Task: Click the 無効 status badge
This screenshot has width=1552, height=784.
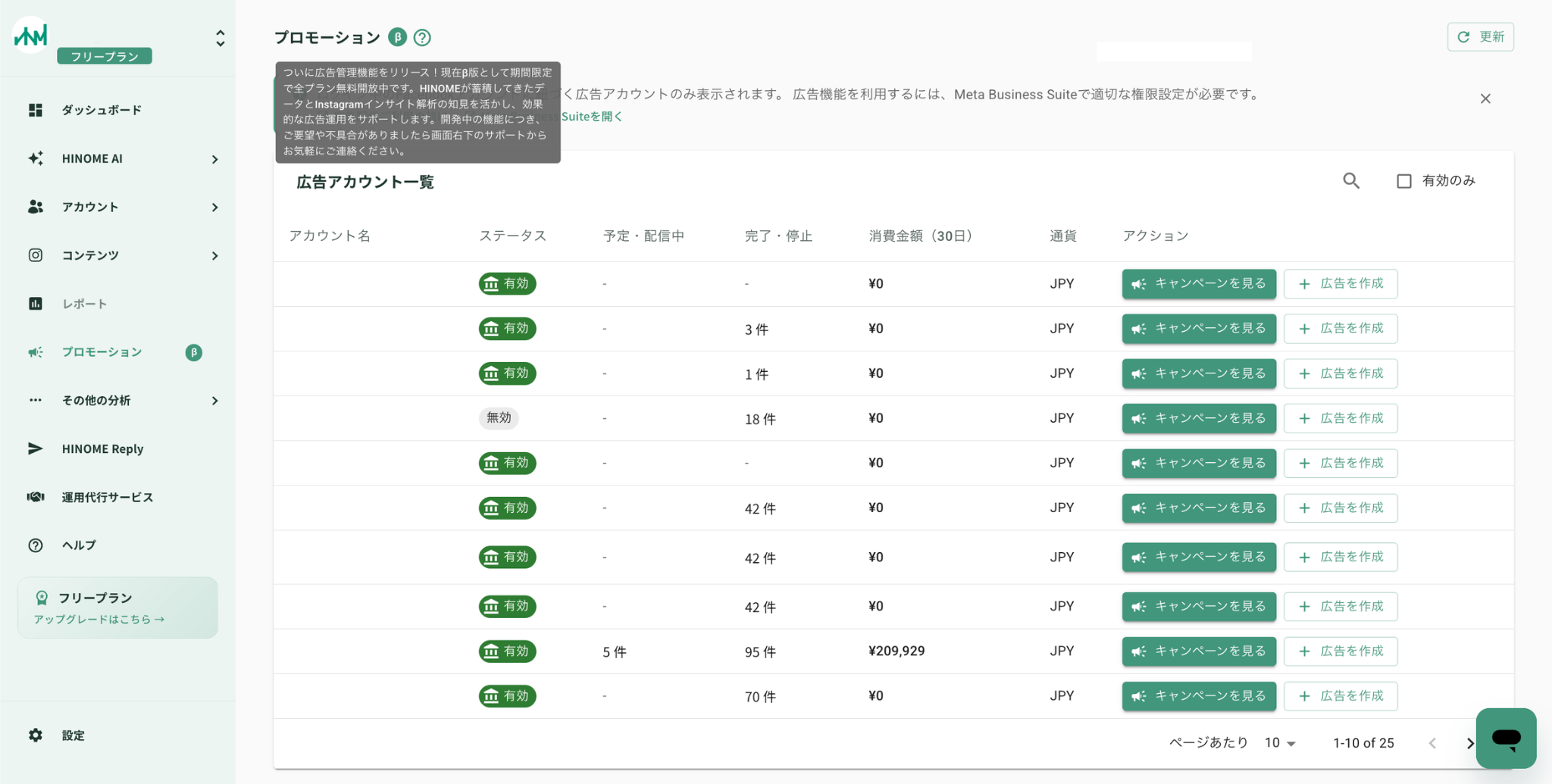Action: click(x=499, y=418)
